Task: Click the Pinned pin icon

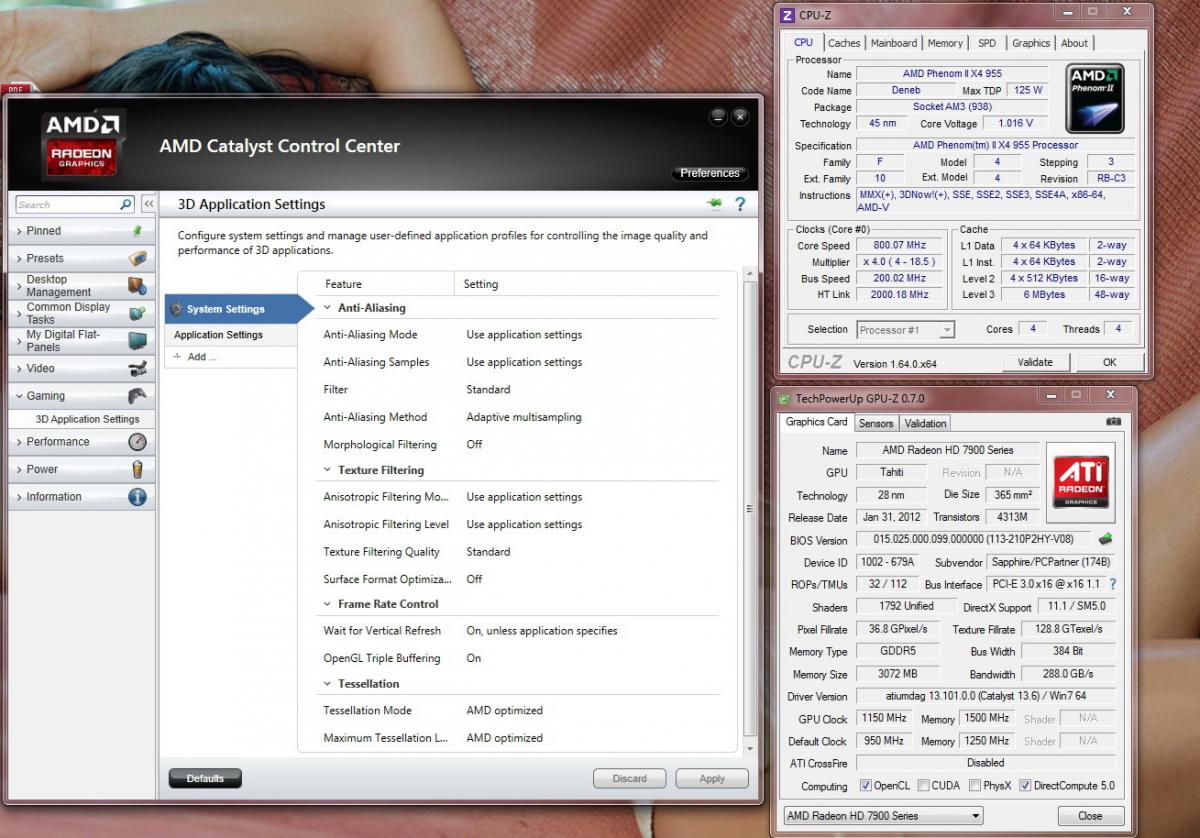Action: pyautogui.click(x=138, y=230)
